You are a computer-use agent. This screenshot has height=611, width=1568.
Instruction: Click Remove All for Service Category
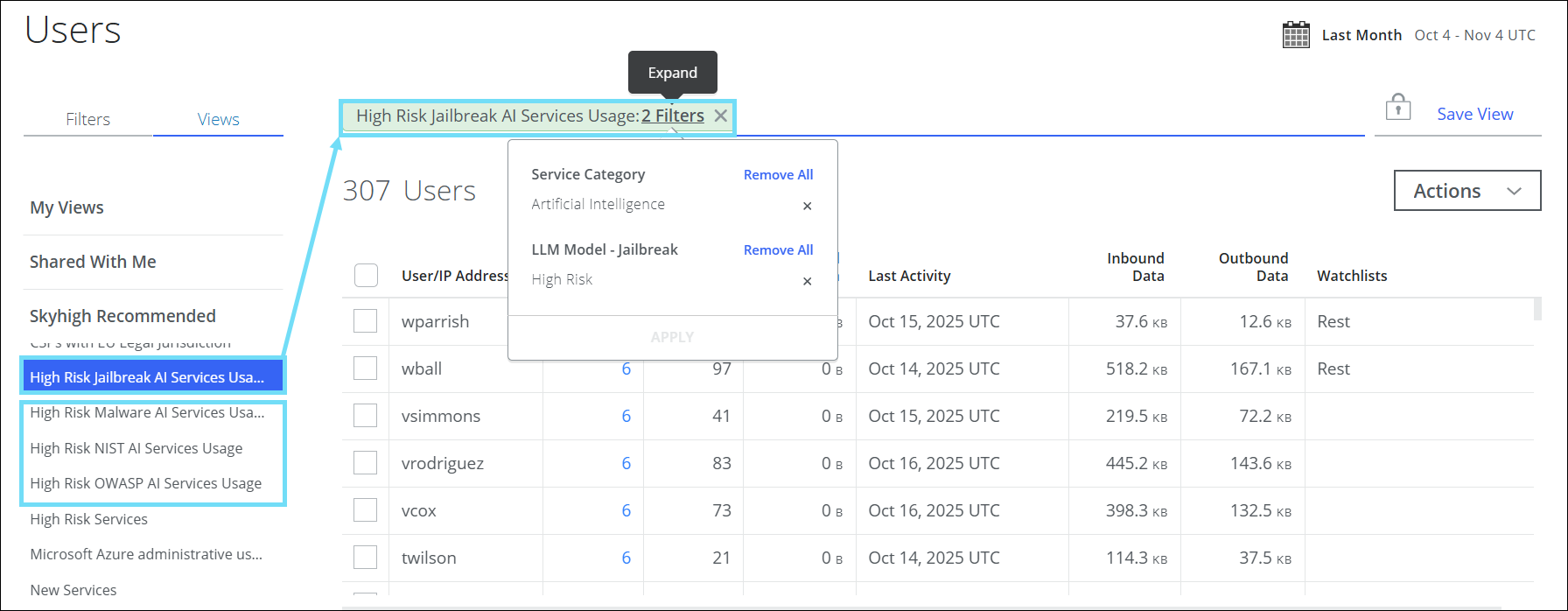click(x=778, y=174)
